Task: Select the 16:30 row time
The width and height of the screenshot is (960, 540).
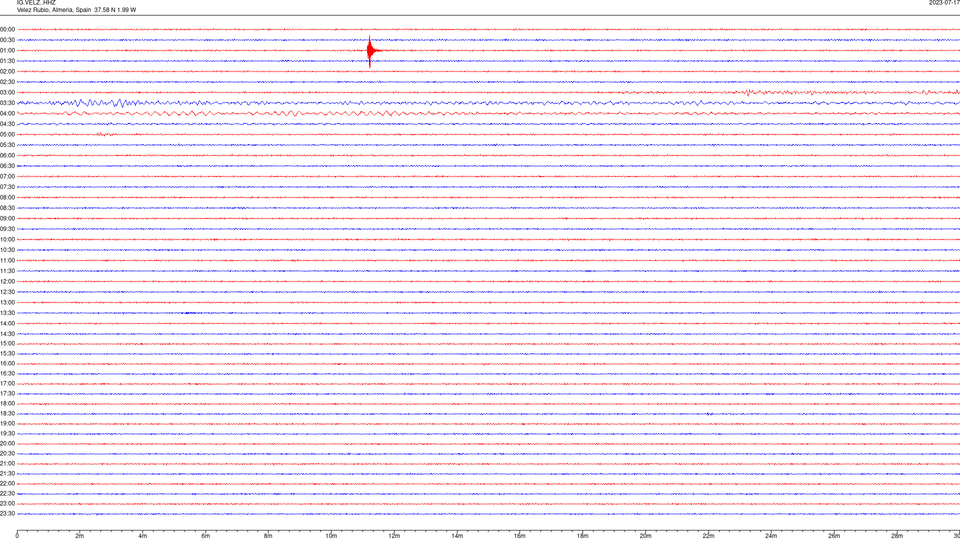Action: (x=7, y=373)
